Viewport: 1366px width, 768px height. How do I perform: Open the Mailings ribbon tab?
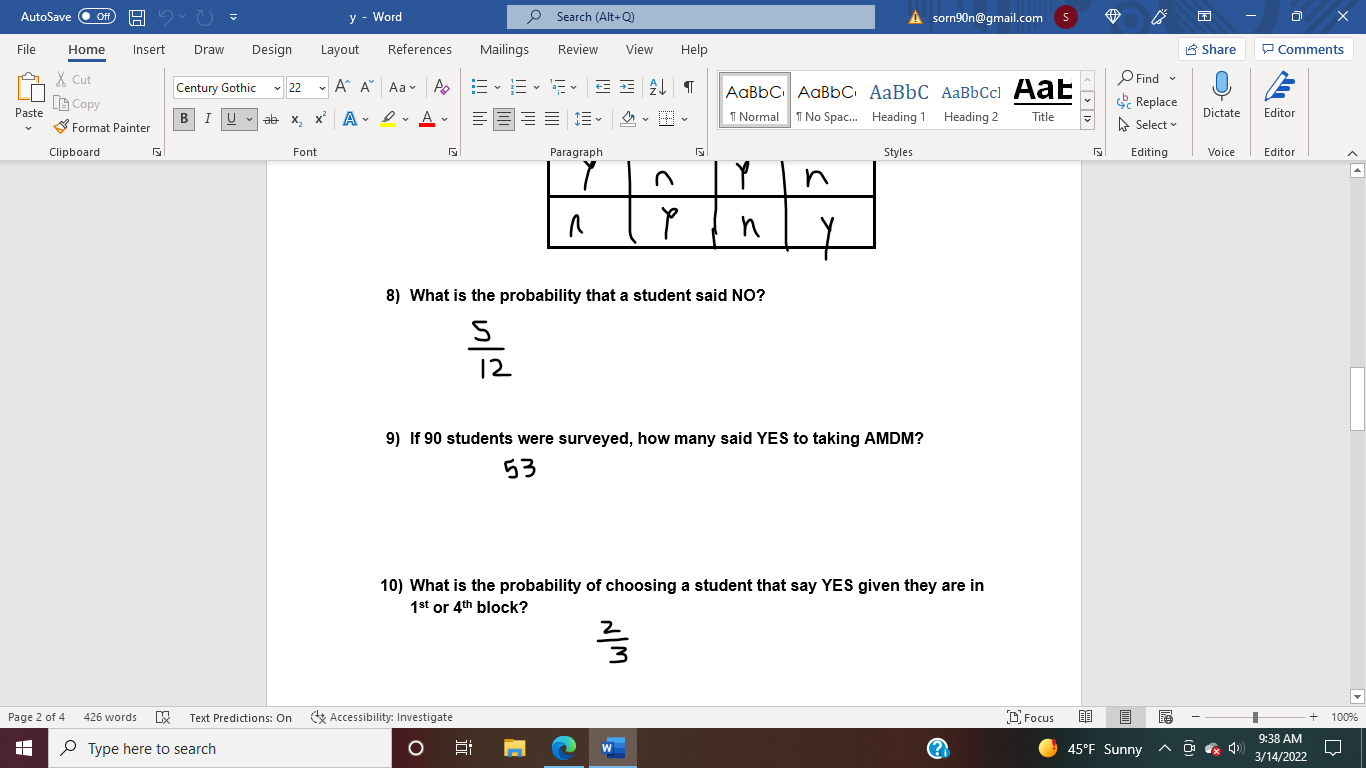coord(504,49)
